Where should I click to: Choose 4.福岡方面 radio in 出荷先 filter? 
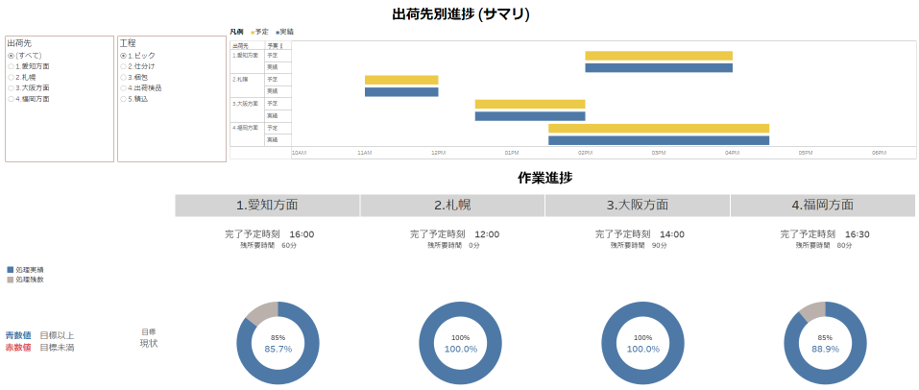tap(11, 99)
